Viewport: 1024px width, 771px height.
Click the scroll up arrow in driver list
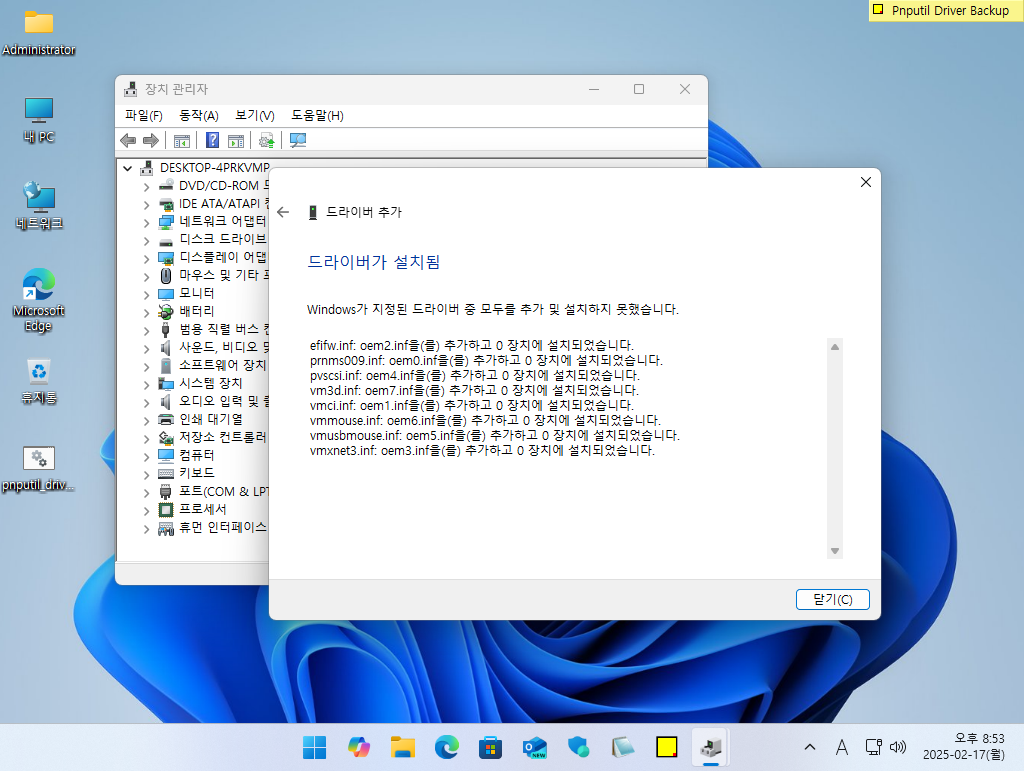[835, 347]
